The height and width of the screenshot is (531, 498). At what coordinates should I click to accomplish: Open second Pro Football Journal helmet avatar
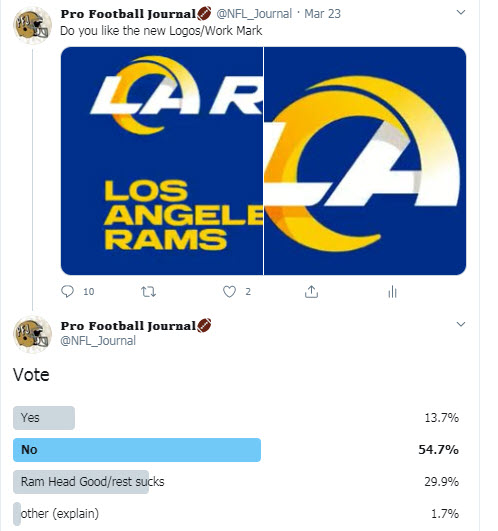pos(32,334)
